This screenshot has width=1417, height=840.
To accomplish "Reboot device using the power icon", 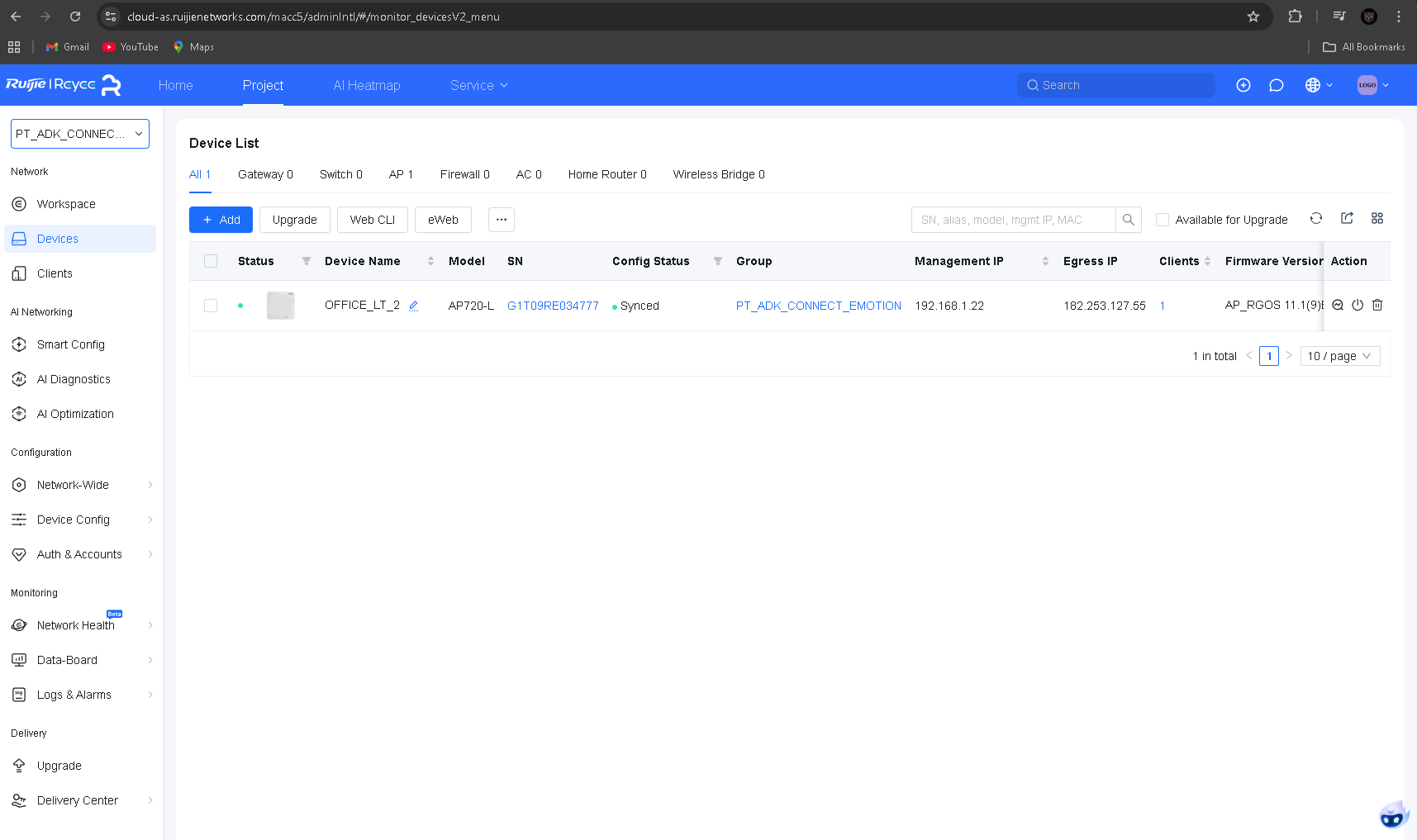I will (1358, 306).
